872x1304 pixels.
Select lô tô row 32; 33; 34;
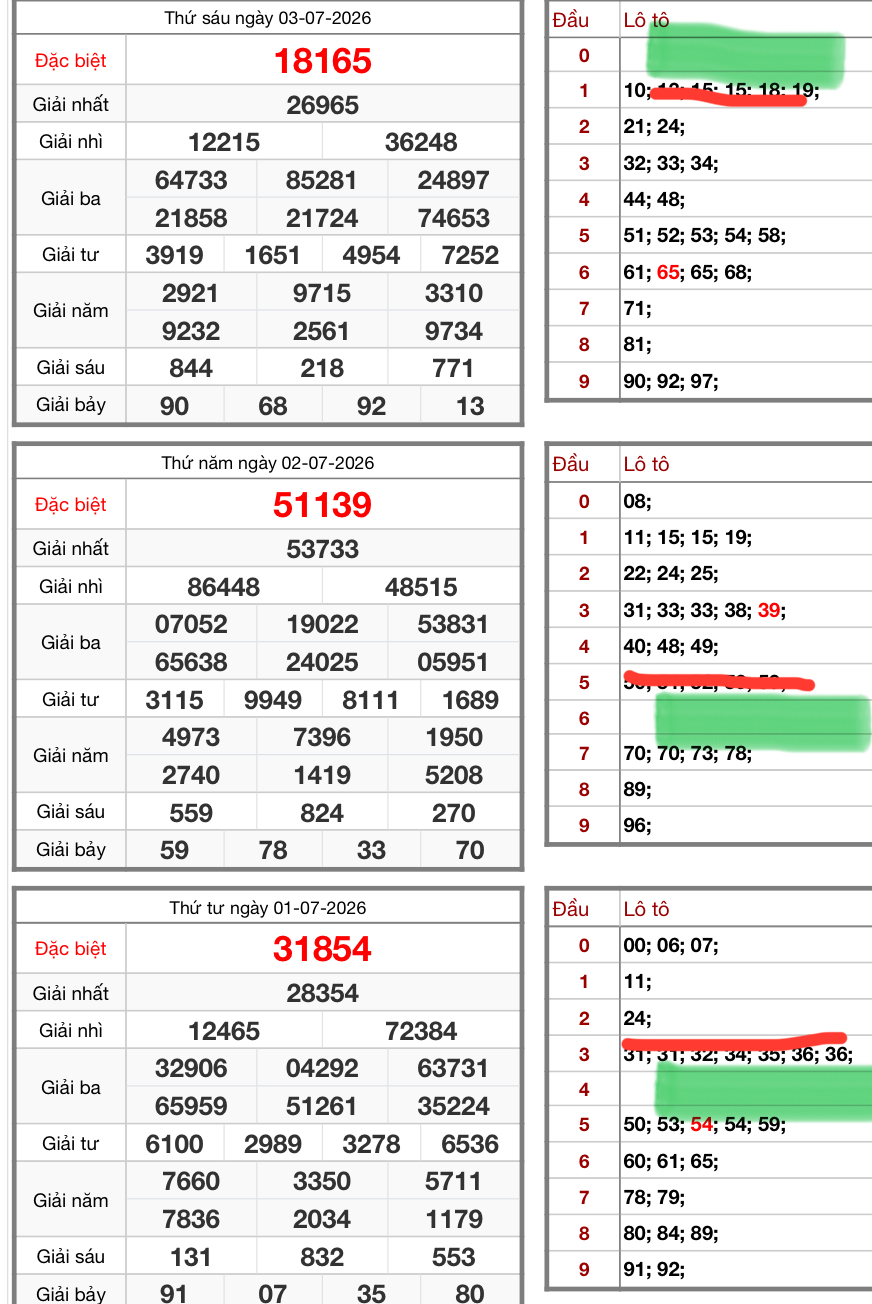670,164
